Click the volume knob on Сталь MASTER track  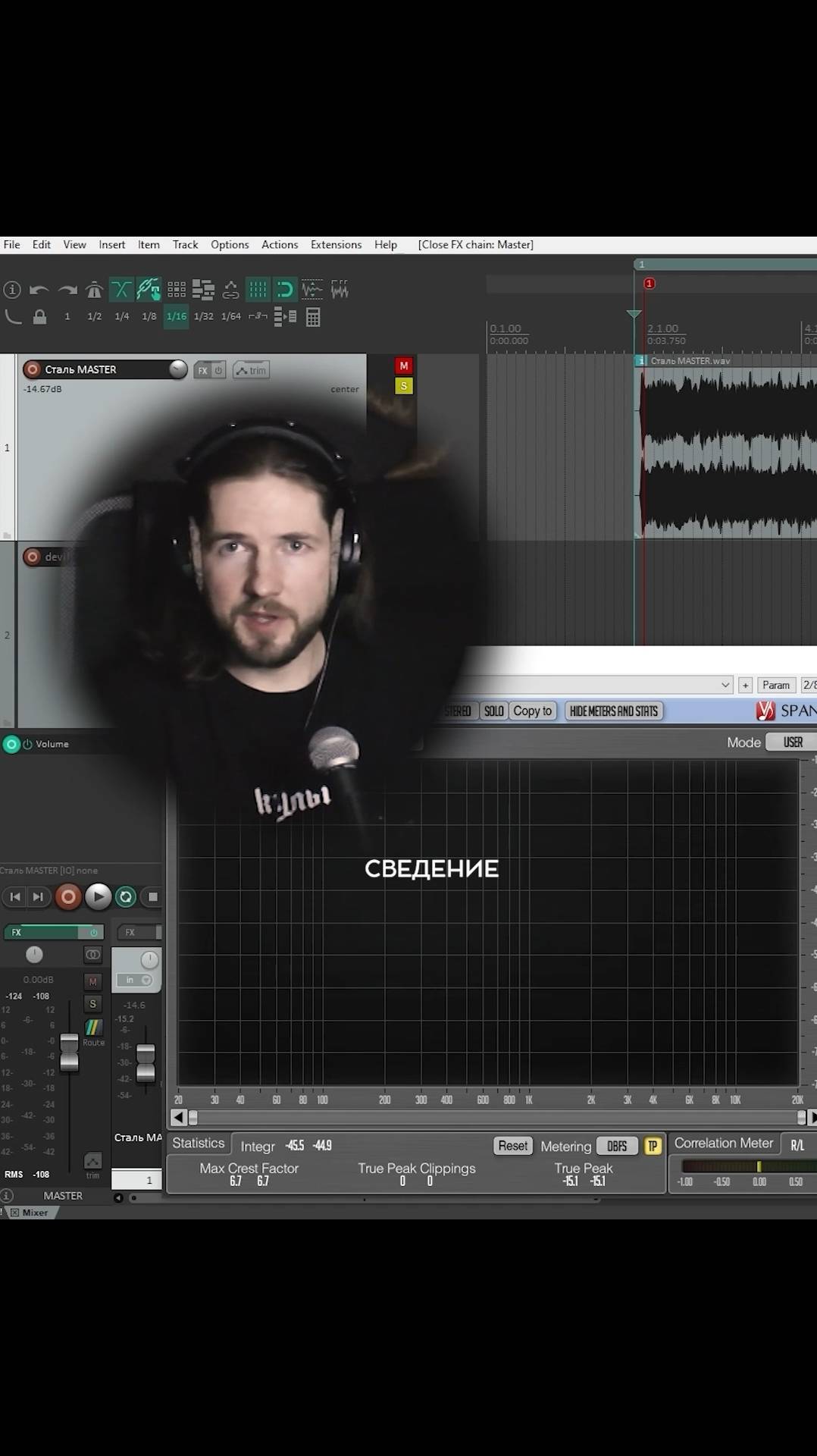coord(178,369)
